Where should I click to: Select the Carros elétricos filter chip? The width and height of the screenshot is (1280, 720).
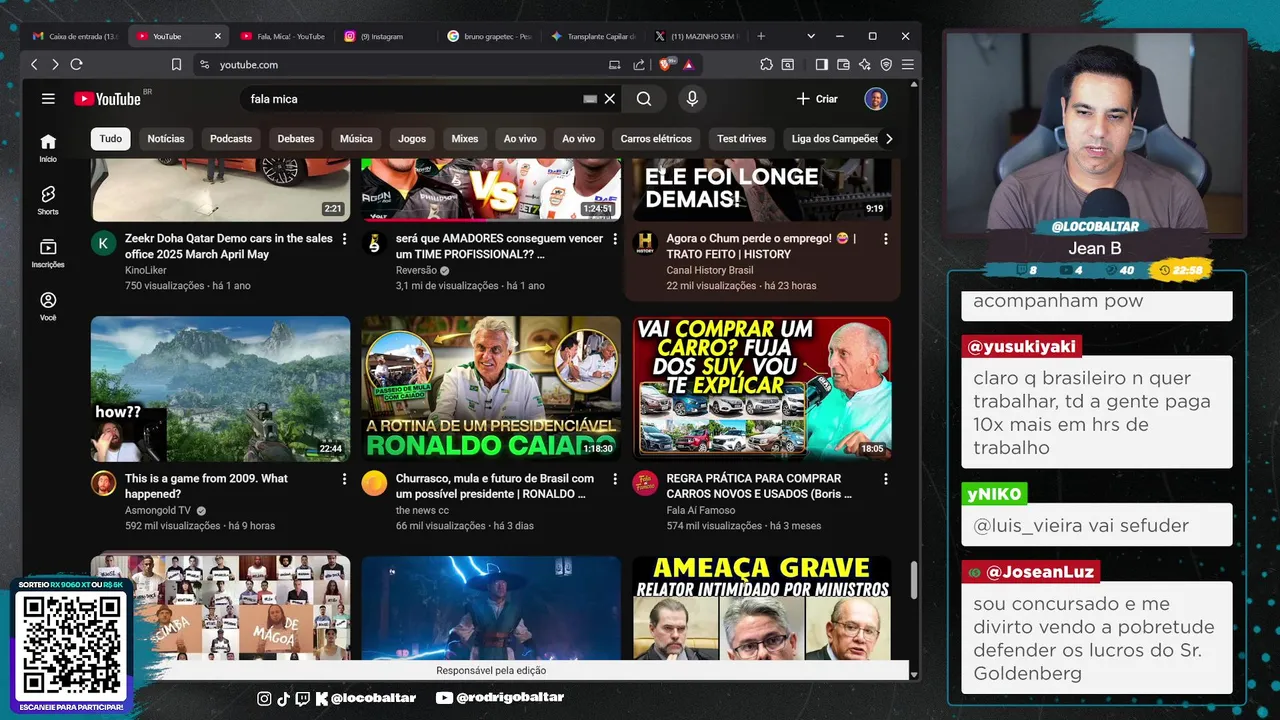pos(656,139)
